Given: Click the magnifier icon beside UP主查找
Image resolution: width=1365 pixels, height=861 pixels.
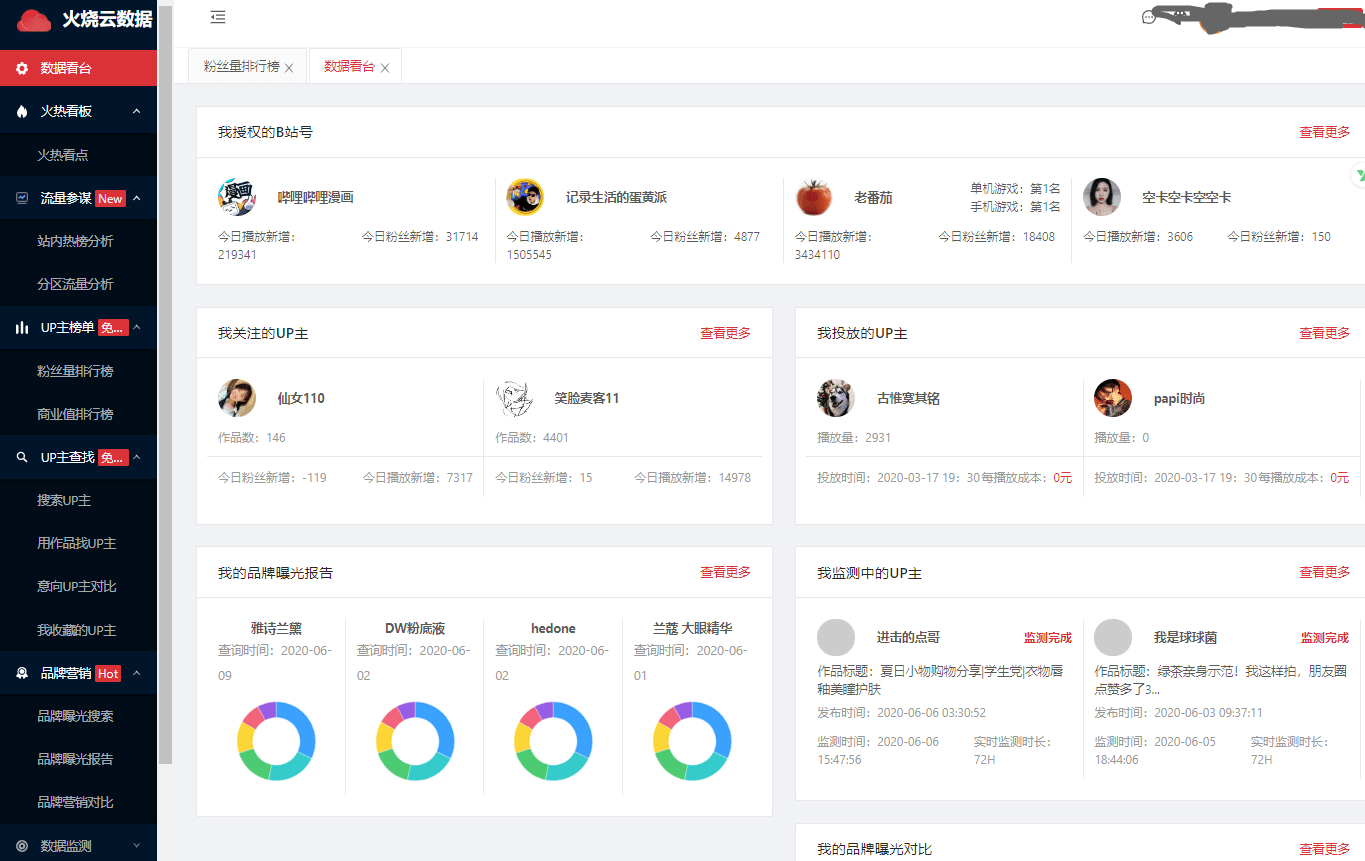Looking at the screenshot, I should pos(22,457).
